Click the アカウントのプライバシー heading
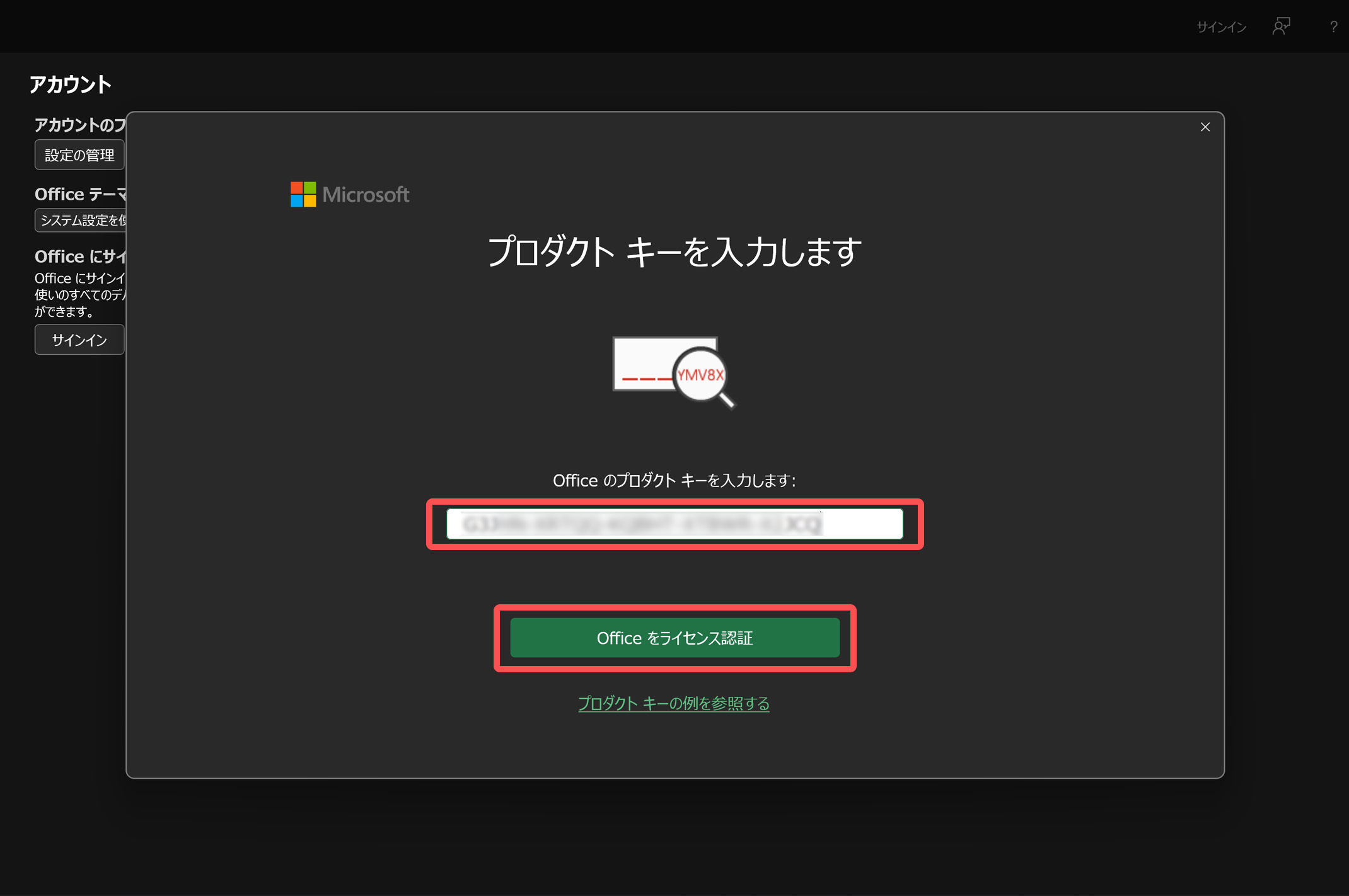The height and width of the screenshot is (896, 1349). (x=80, y=125)
